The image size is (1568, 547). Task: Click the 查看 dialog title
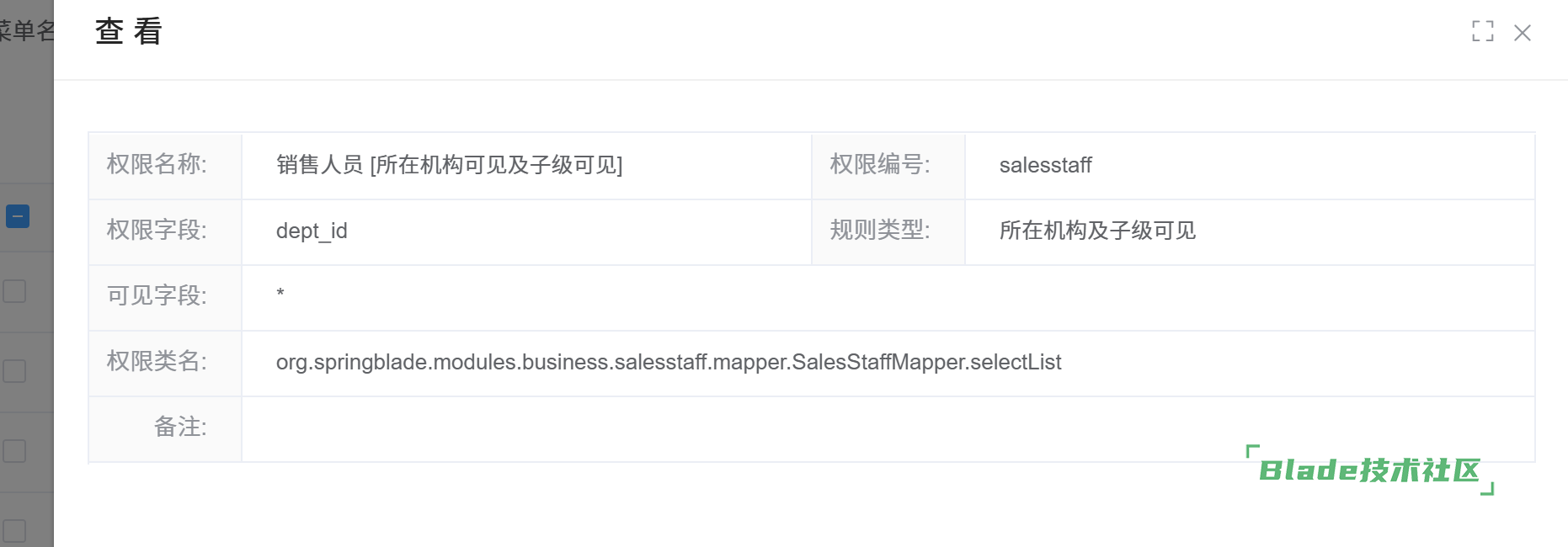[x=128, y=32]
